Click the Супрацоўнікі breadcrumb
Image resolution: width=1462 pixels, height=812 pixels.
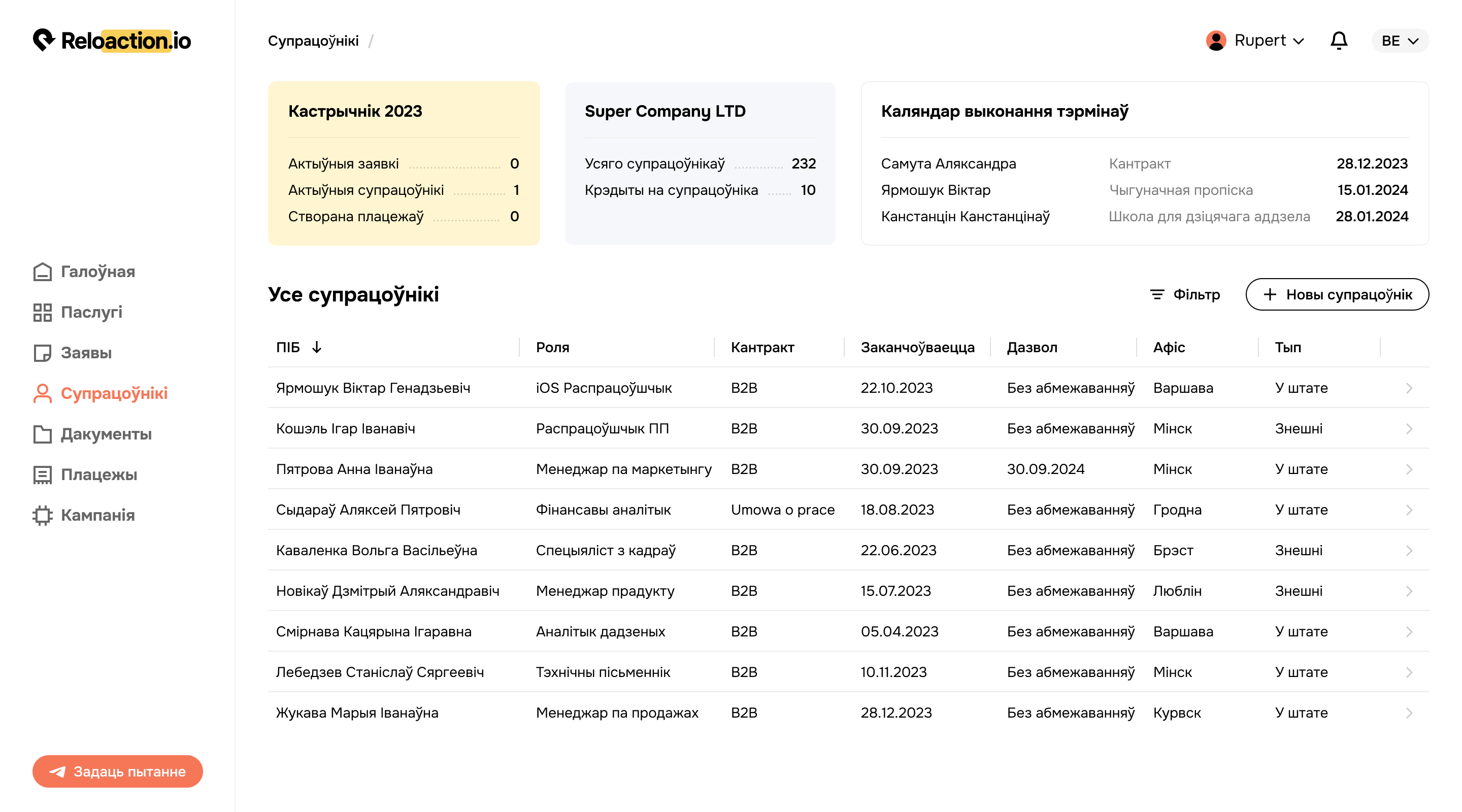pyautogui.click(x=313, y=41)
